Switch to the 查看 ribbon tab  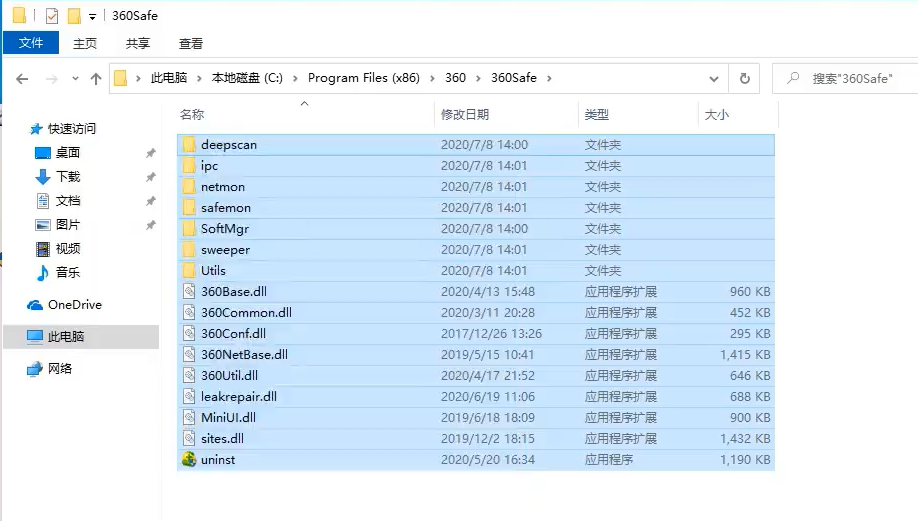pyautogui.click(x=191, y=43)
